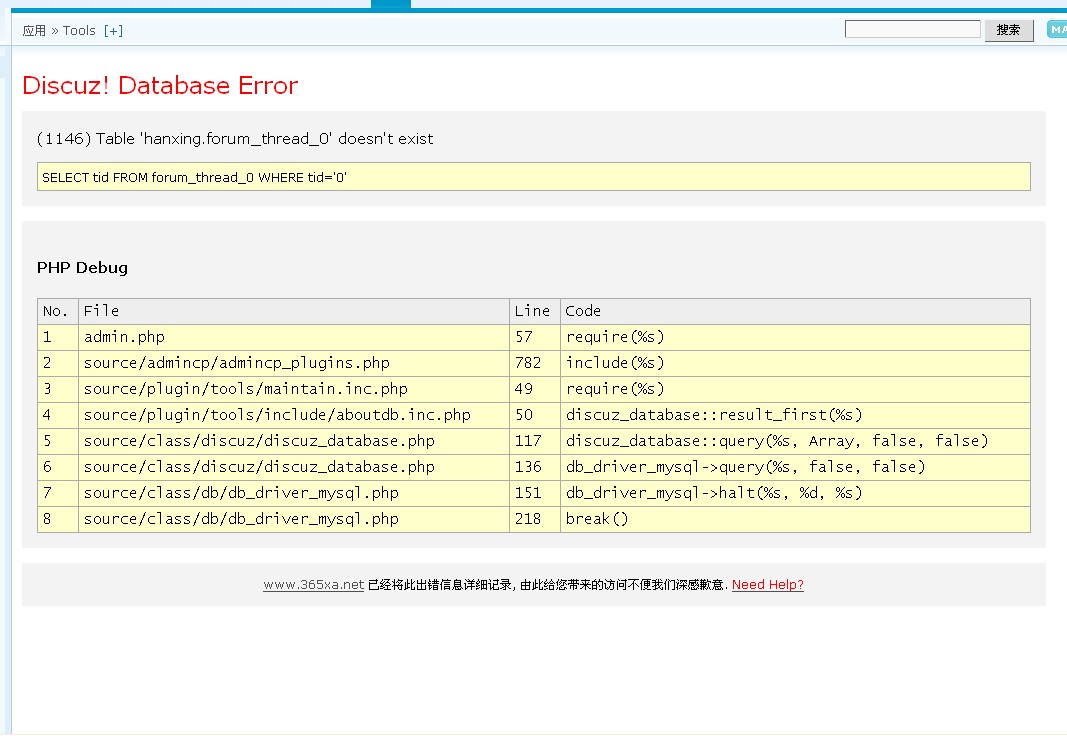The height and width of the screenshot is (736, 1067).
Task: Open the Need Help? link
Action: tap(768, 584)
